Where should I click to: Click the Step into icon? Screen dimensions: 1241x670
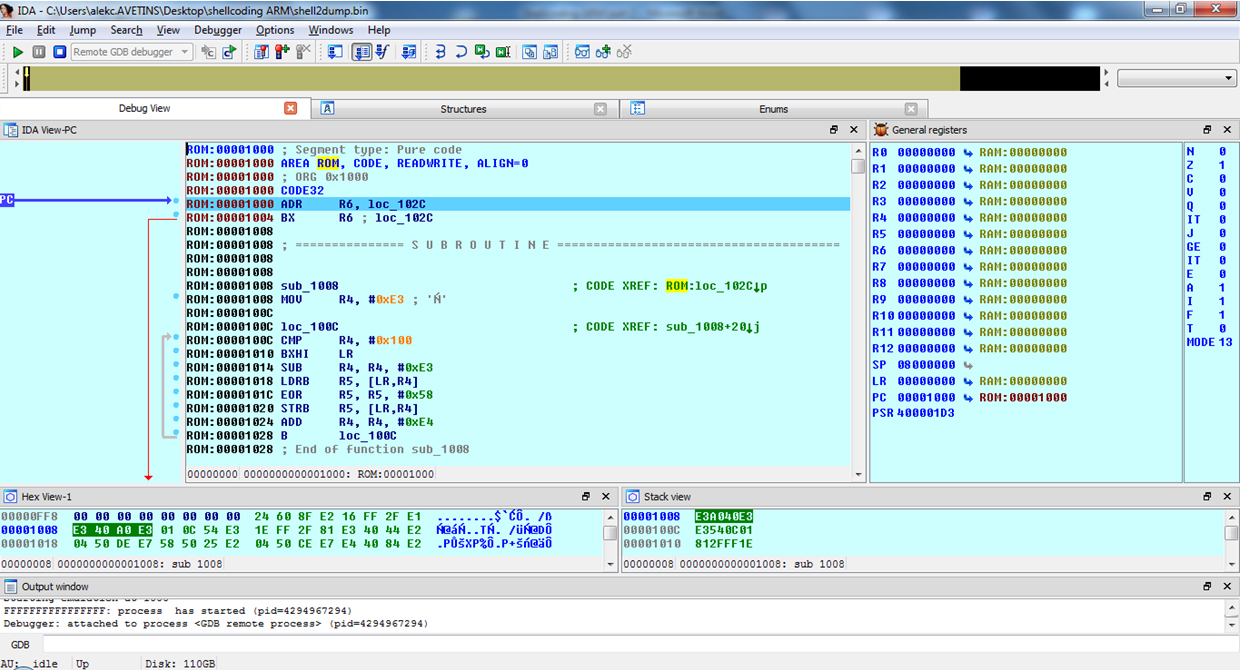coord(440,52)
